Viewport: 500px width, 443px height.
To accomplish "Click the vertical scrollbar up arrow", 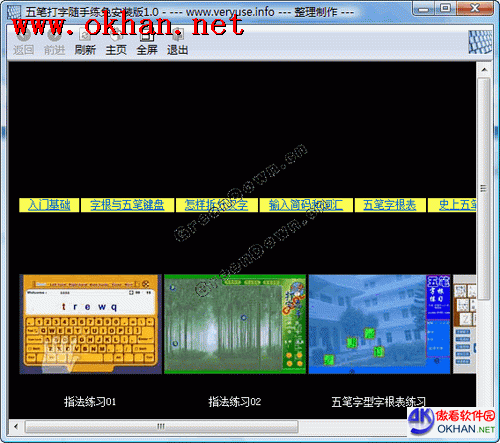I will click(x=484, y=70).
